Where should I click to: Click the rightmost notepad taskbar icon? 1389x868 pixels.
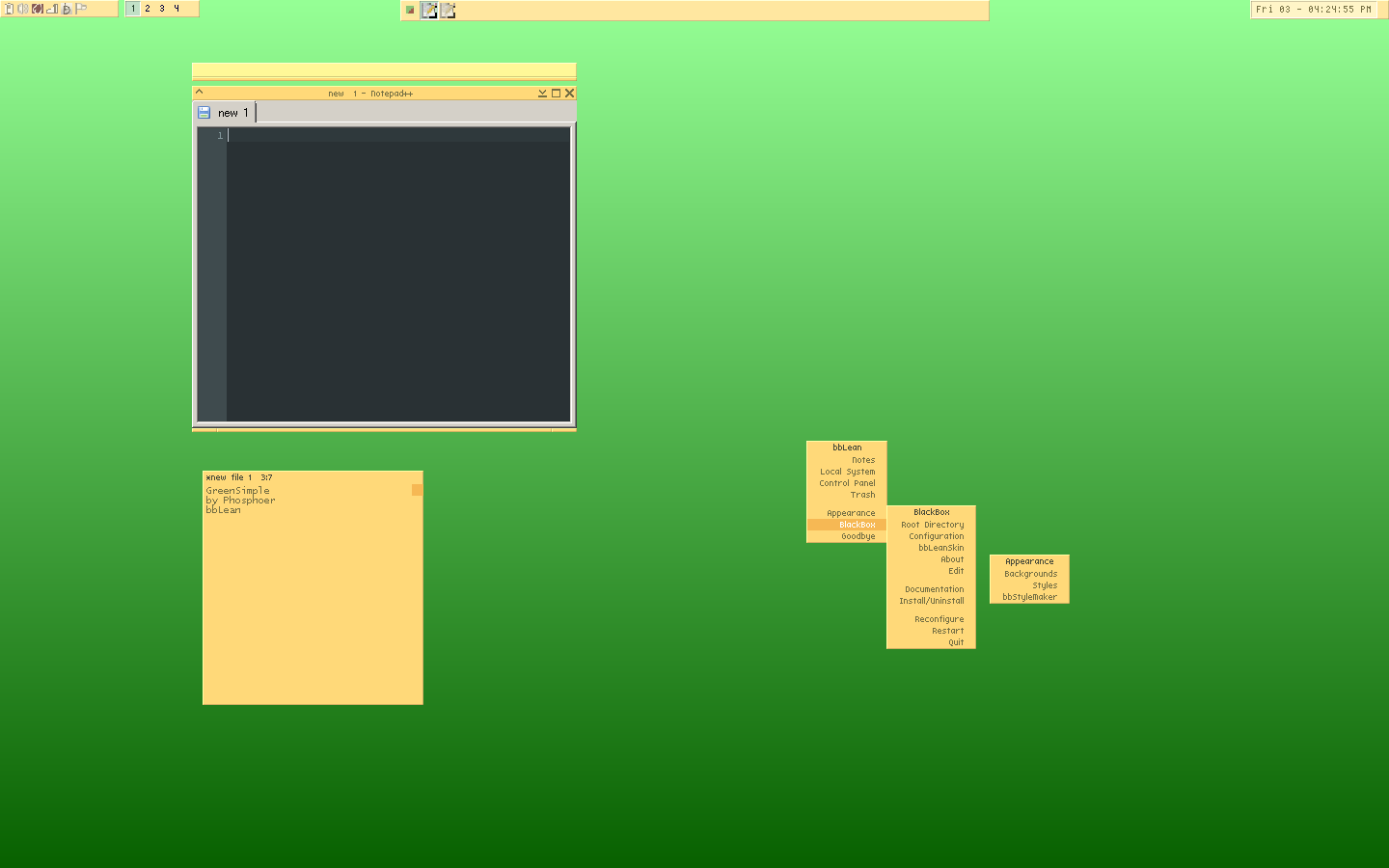448,10
